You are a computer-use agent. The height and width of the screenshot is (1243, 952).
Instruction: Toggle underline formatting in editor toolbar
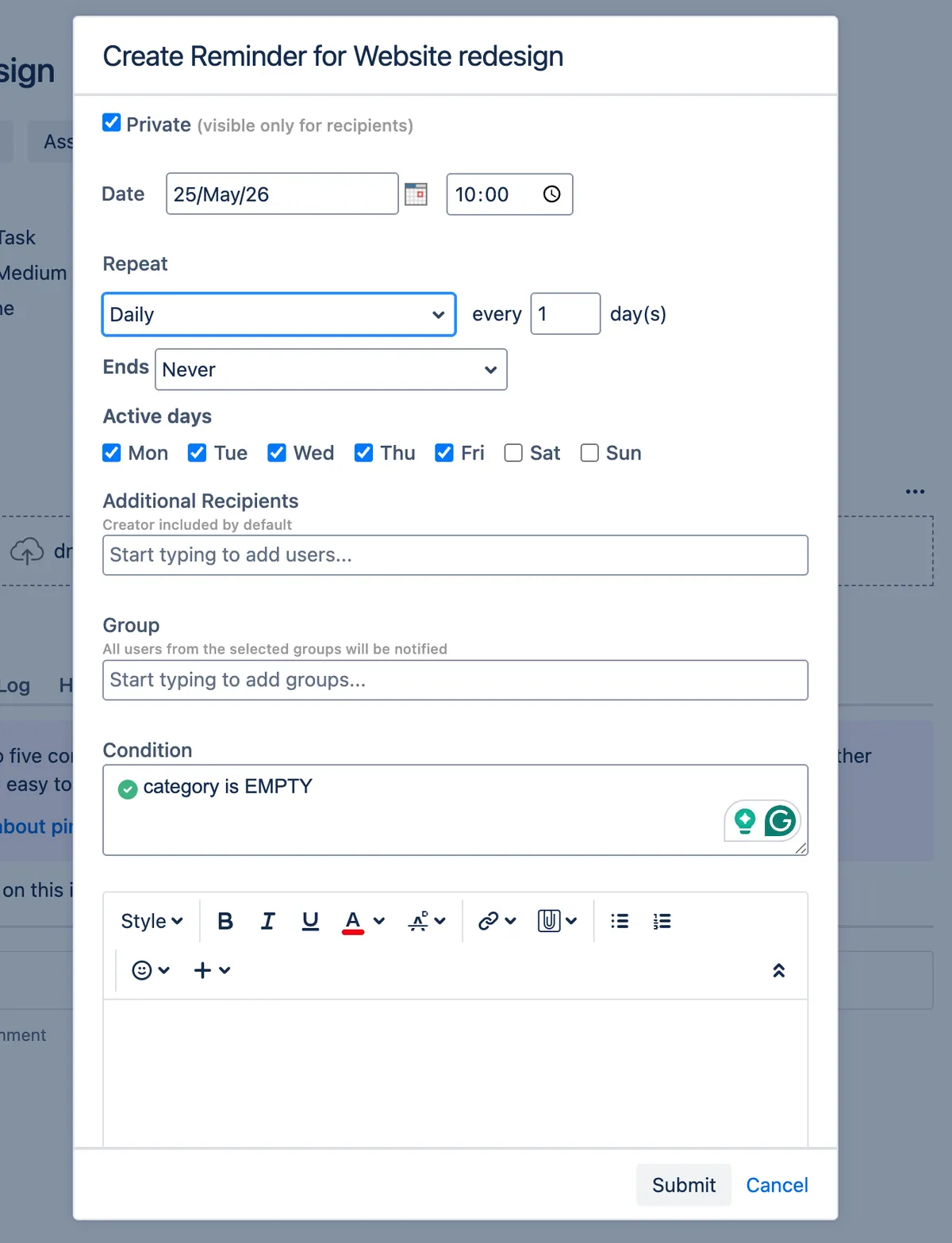tap(310, 921)
